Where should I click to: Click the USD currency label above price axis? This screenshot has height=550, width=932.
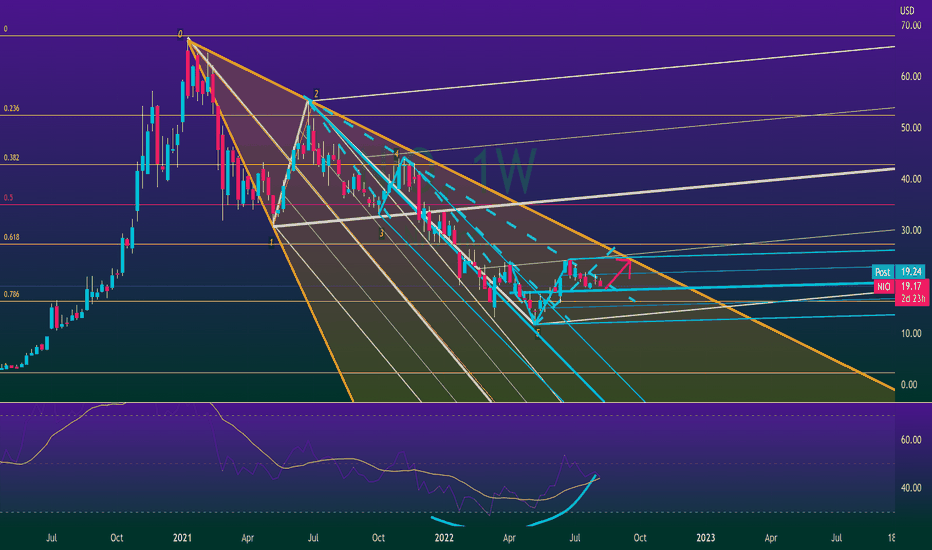907,11
